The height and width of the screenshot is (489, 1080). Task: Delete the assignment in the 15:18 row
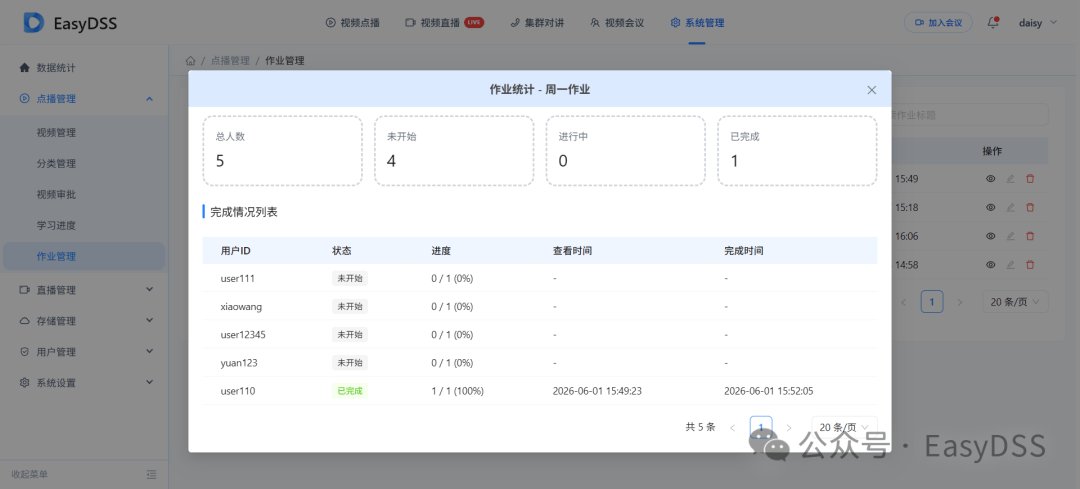(x=1030, y=207)
